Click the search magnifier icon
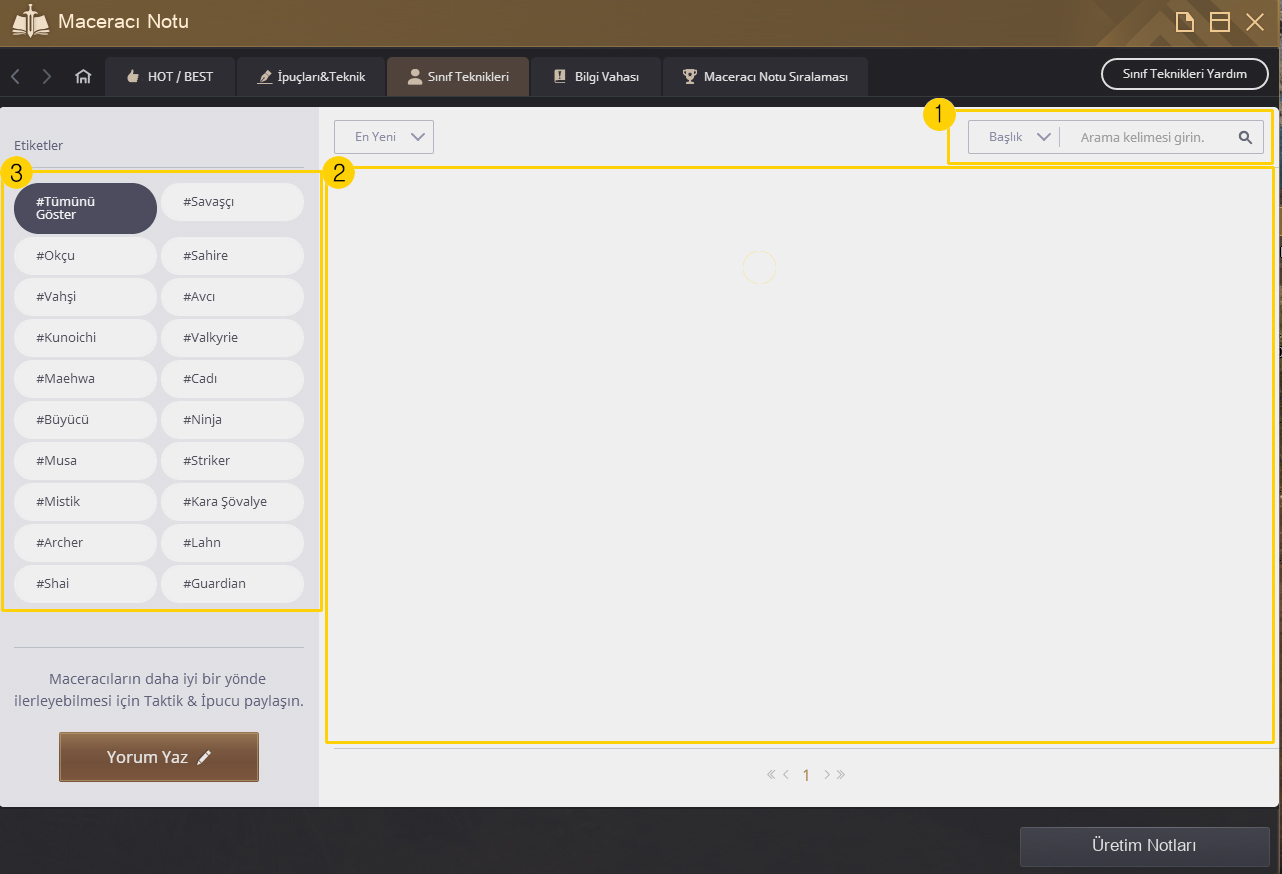 point(1245,137)
